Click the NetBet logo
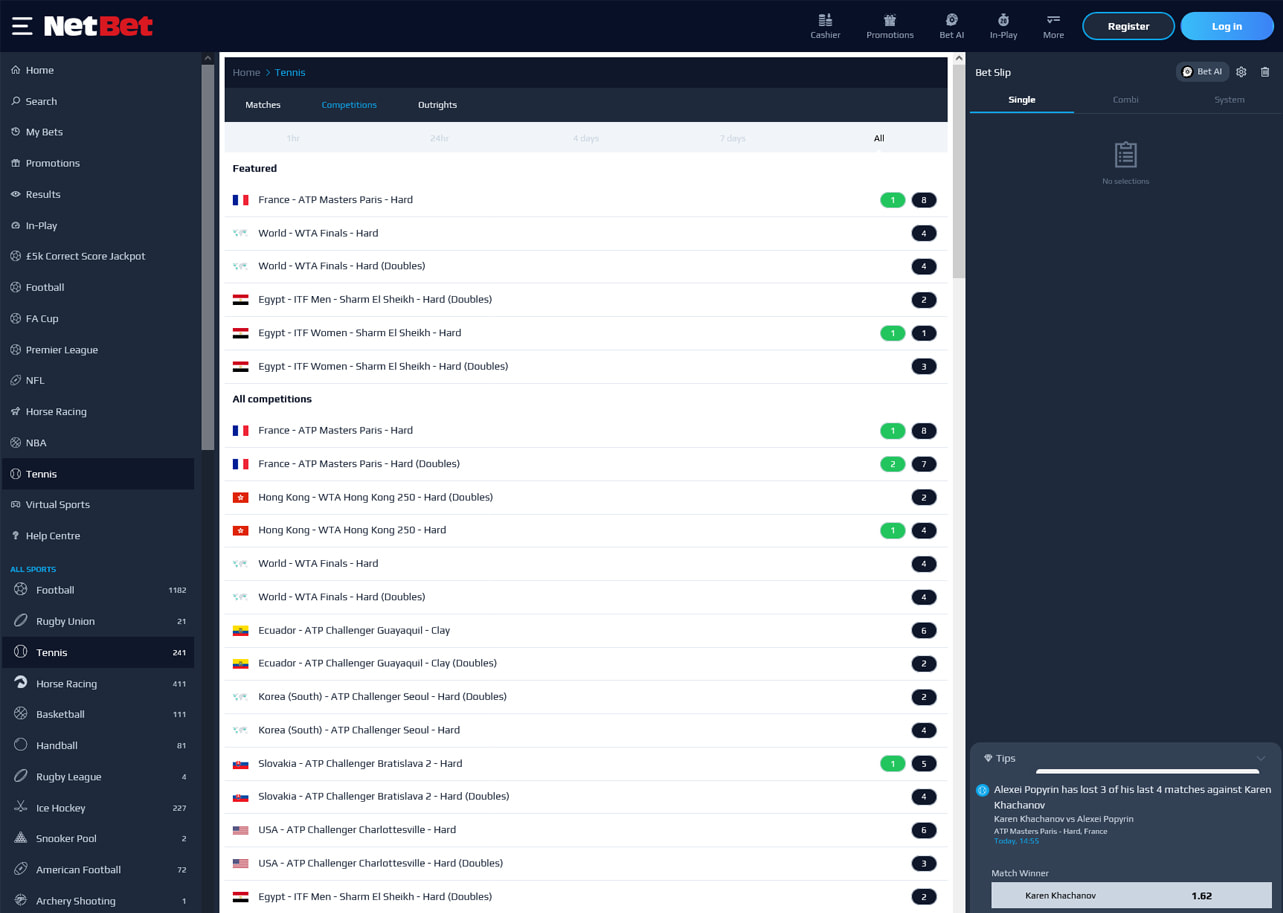The height and width of the screenshot is (913, 1283). pos(98,26)
